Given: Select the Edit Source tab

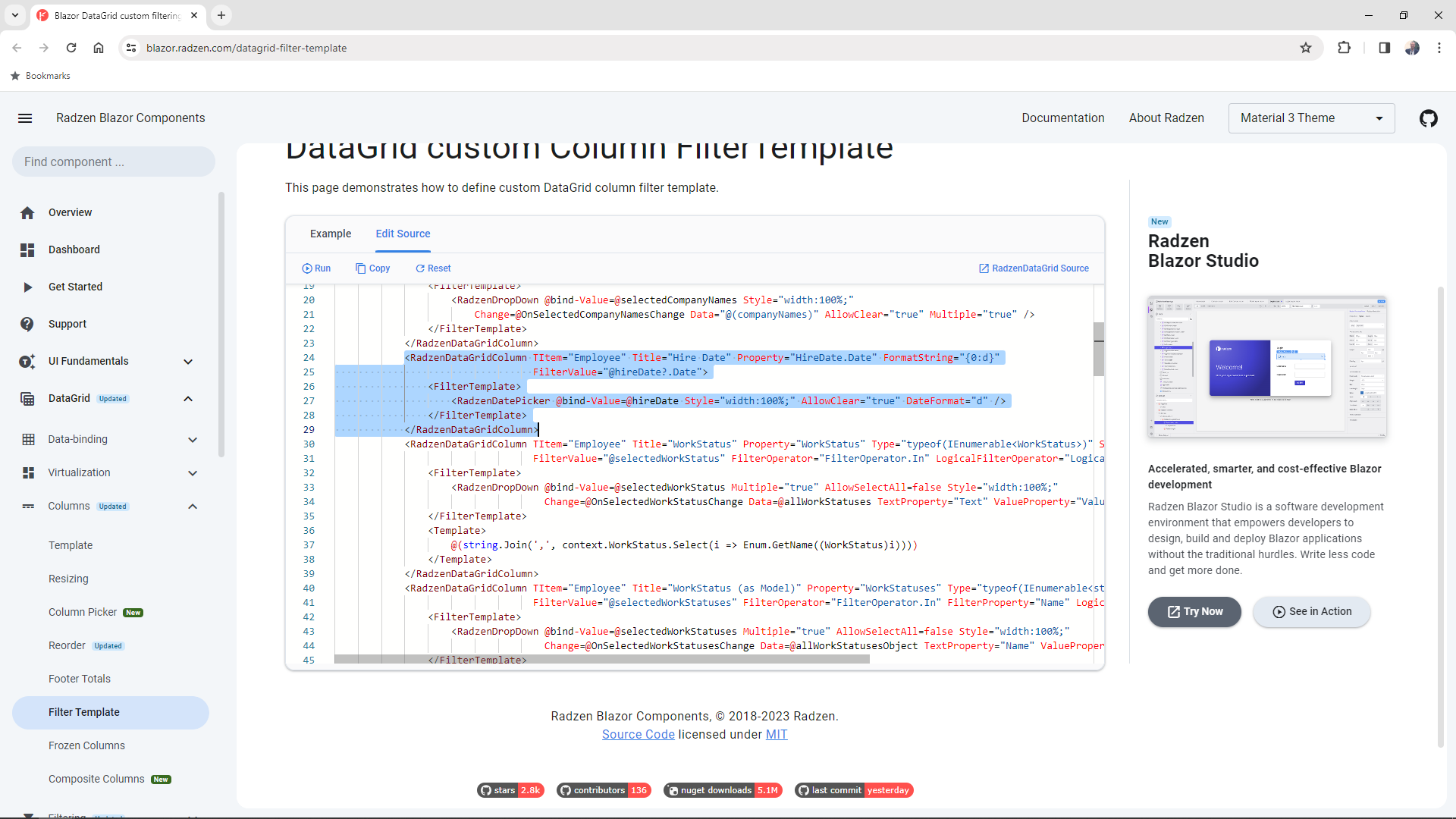Looking at the screenshot, I should tap(403, 234).
